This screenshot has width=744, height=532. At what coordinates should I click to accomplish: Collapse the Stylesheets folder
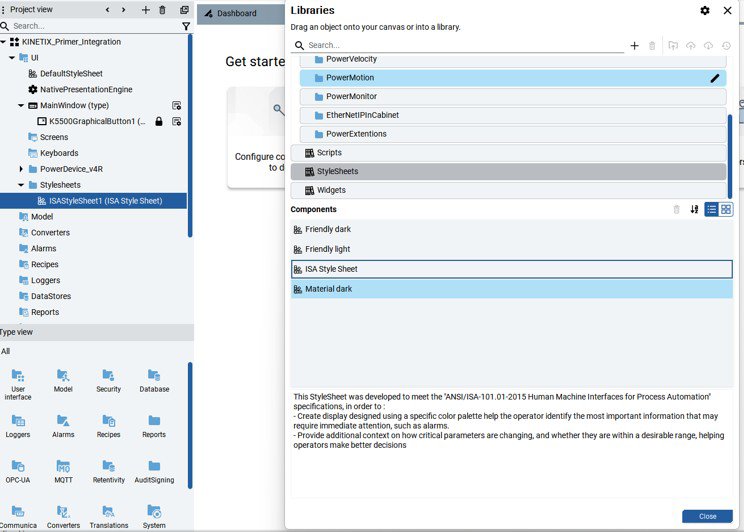tap(21, 185)
